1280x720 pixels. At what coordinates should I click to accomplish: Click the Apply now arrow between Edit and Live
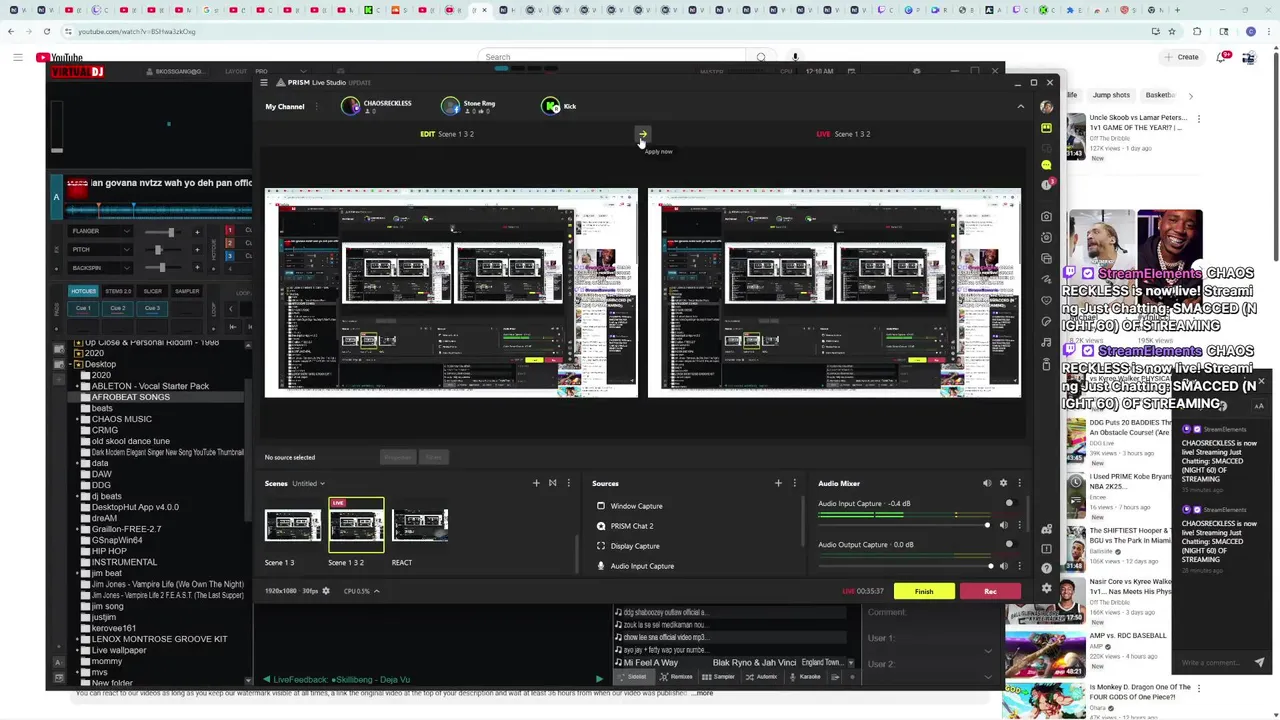643,133
